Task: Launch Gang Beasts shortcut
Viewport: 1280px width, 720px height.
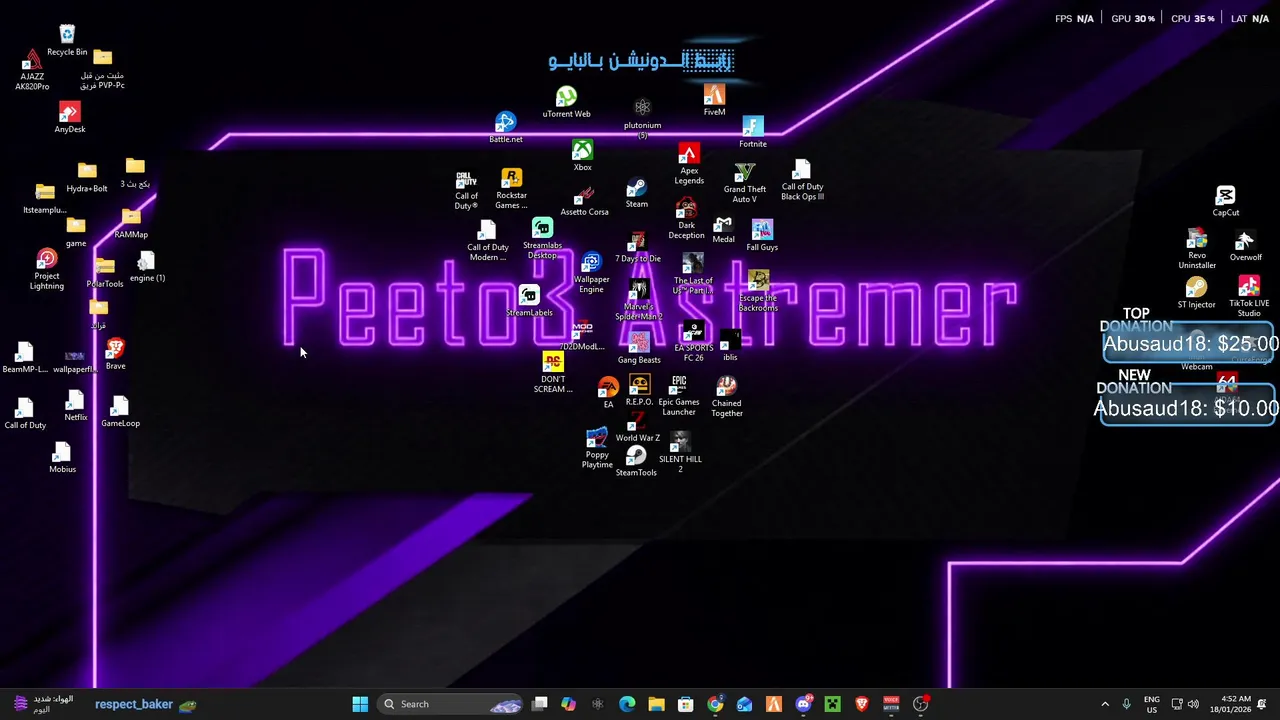Action: 639,349
